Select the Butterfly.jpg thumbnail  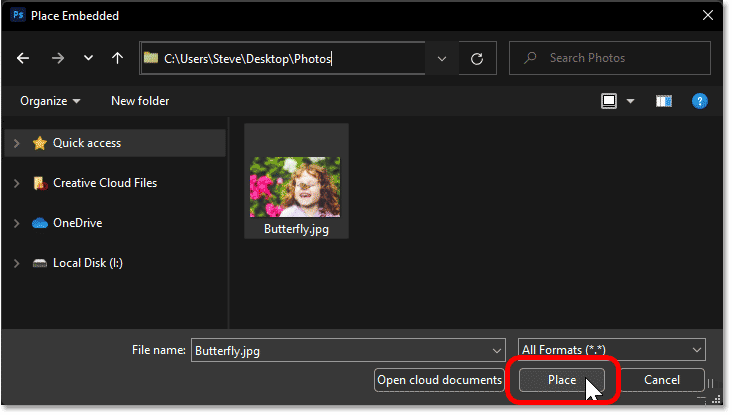coord(295,187)
